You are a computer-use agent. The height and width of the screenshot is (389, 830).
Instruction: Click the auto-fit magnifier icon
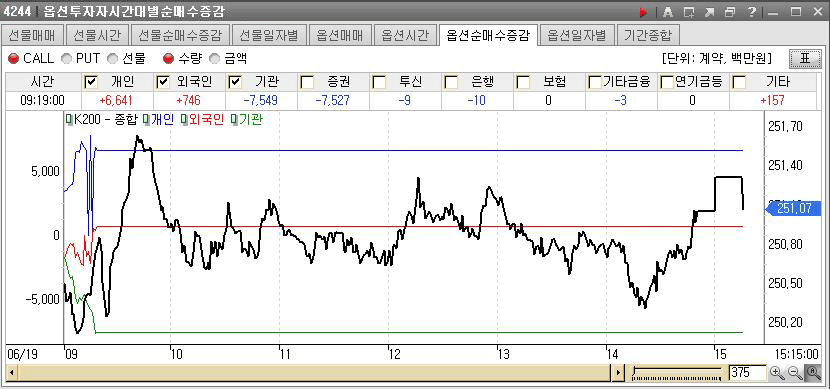[x=814, y=373]
